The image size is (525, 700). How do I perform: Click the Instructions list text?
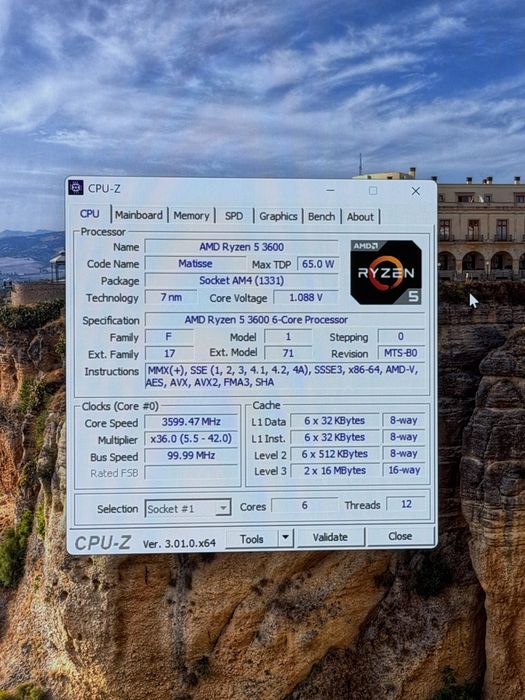285,376
